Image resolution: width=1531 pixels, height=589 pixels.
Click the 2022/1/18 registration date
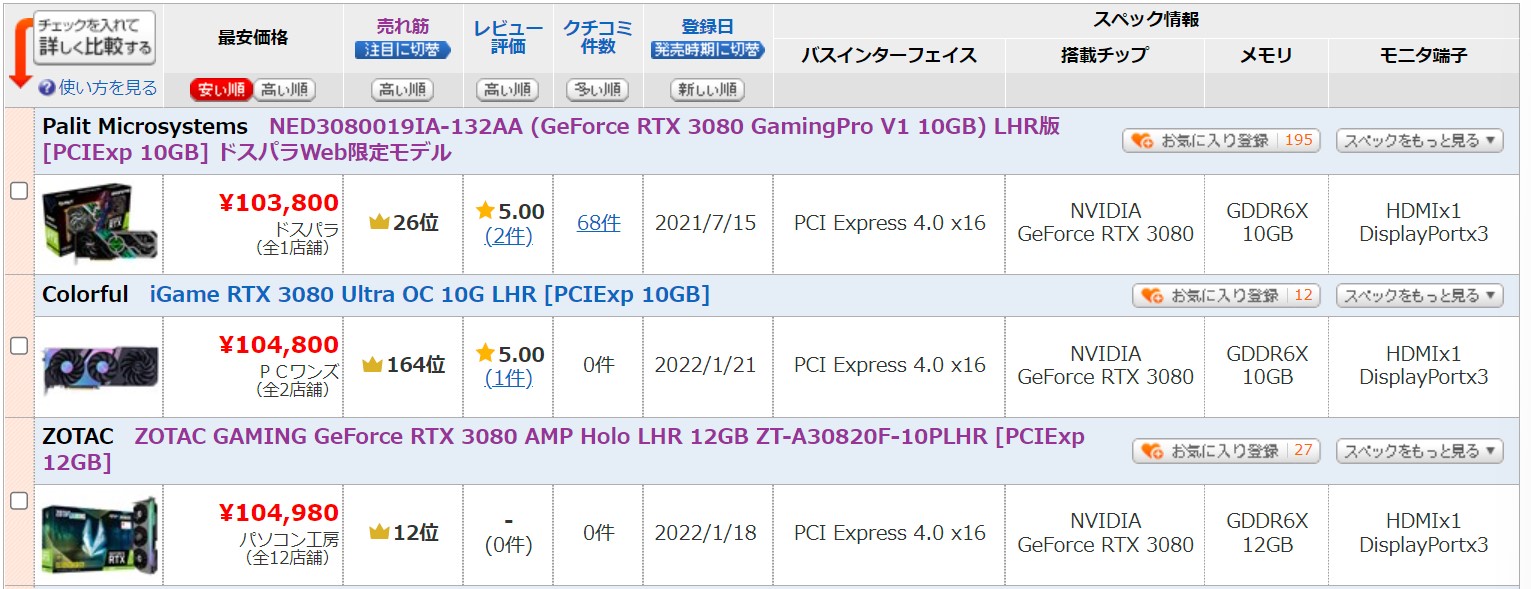[x=706, y=533]
